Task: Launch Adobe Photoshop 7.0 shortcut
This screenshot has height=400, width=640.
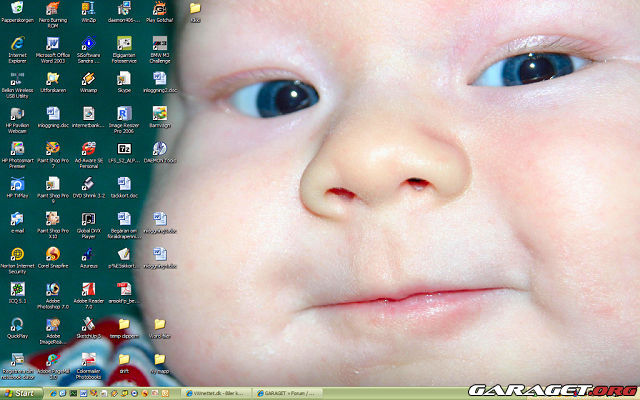Action: (52, 291)
